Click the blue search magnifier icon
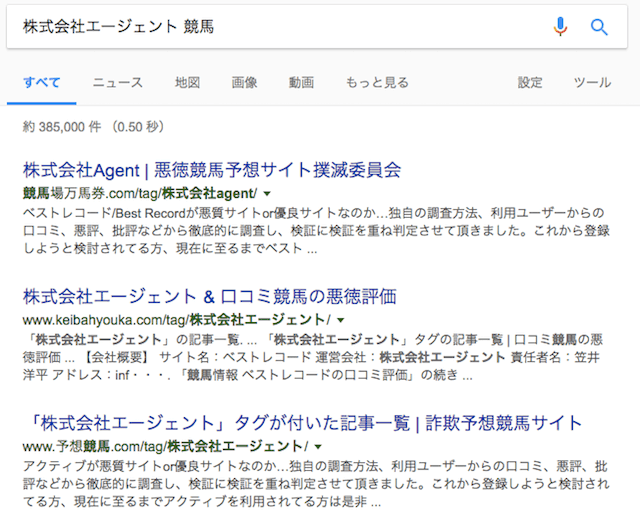Viewport: 640px width, 523px height. [x=599, y=27]
